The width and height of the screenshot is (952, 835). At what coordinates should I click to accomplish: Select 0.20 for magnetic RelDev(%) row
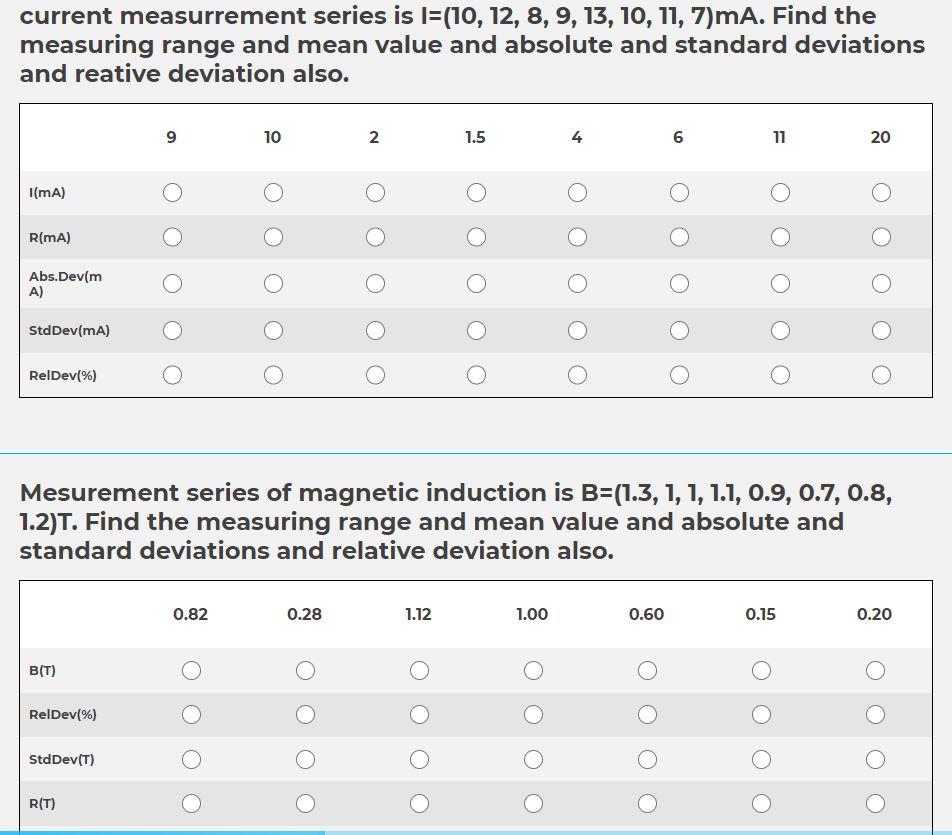click(875, 714)
